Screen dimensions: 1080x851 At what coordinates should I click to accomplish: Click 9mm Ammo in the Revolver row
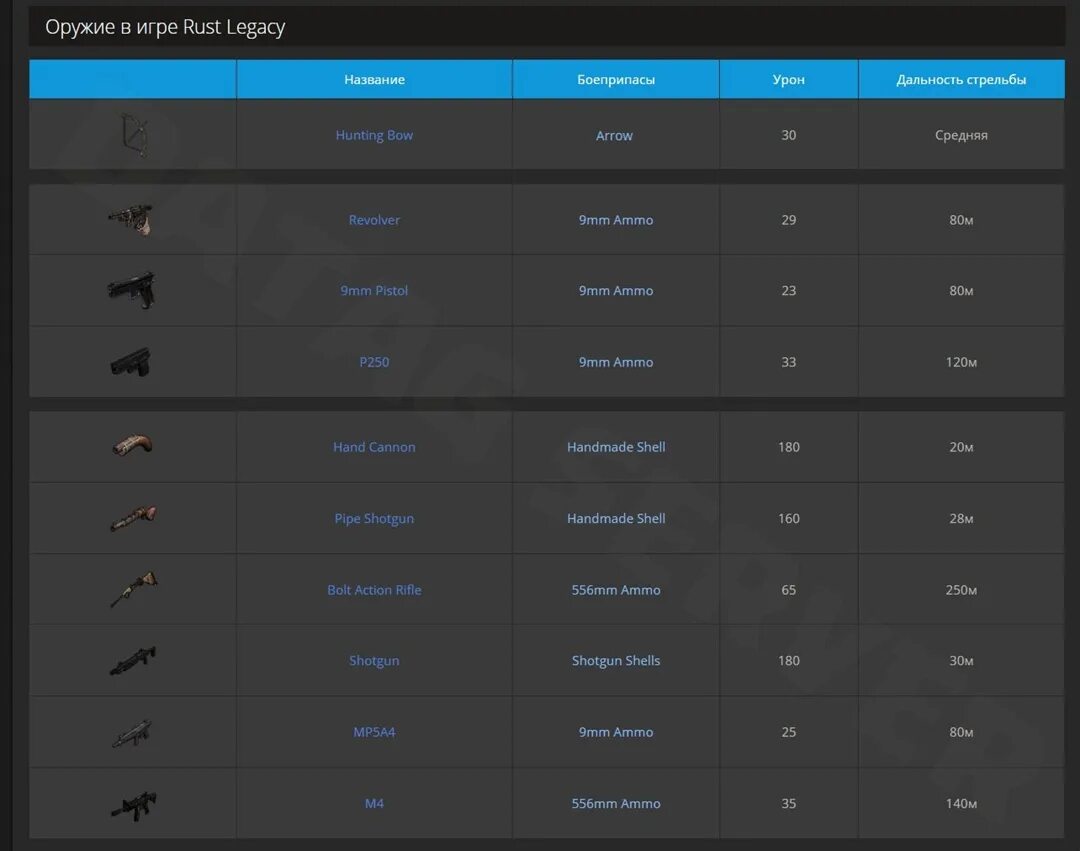pos(616,220)
